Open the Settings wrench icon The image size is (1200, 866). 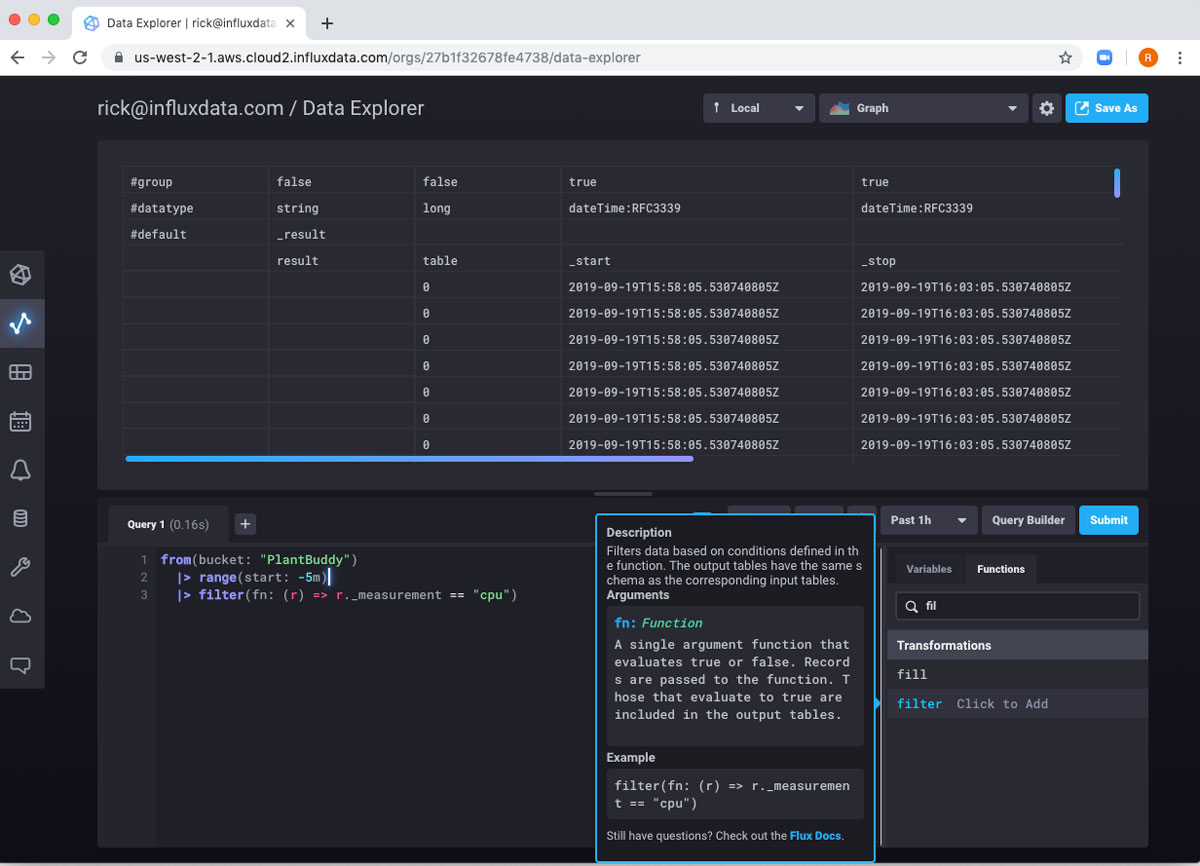[x=21, y=567]
